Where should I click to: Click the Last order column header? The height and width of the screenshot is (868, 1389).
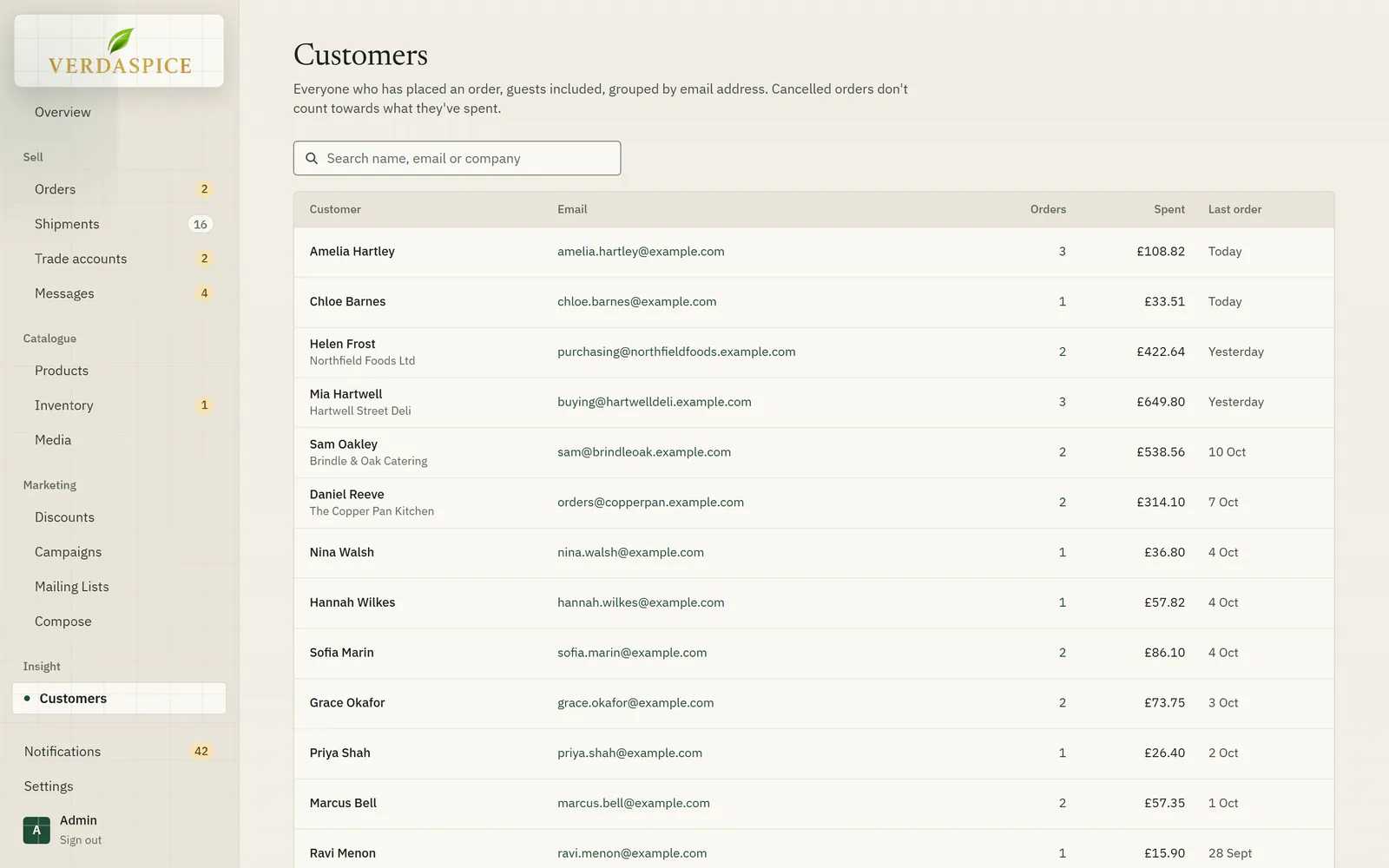click(x=1234, y=209)
